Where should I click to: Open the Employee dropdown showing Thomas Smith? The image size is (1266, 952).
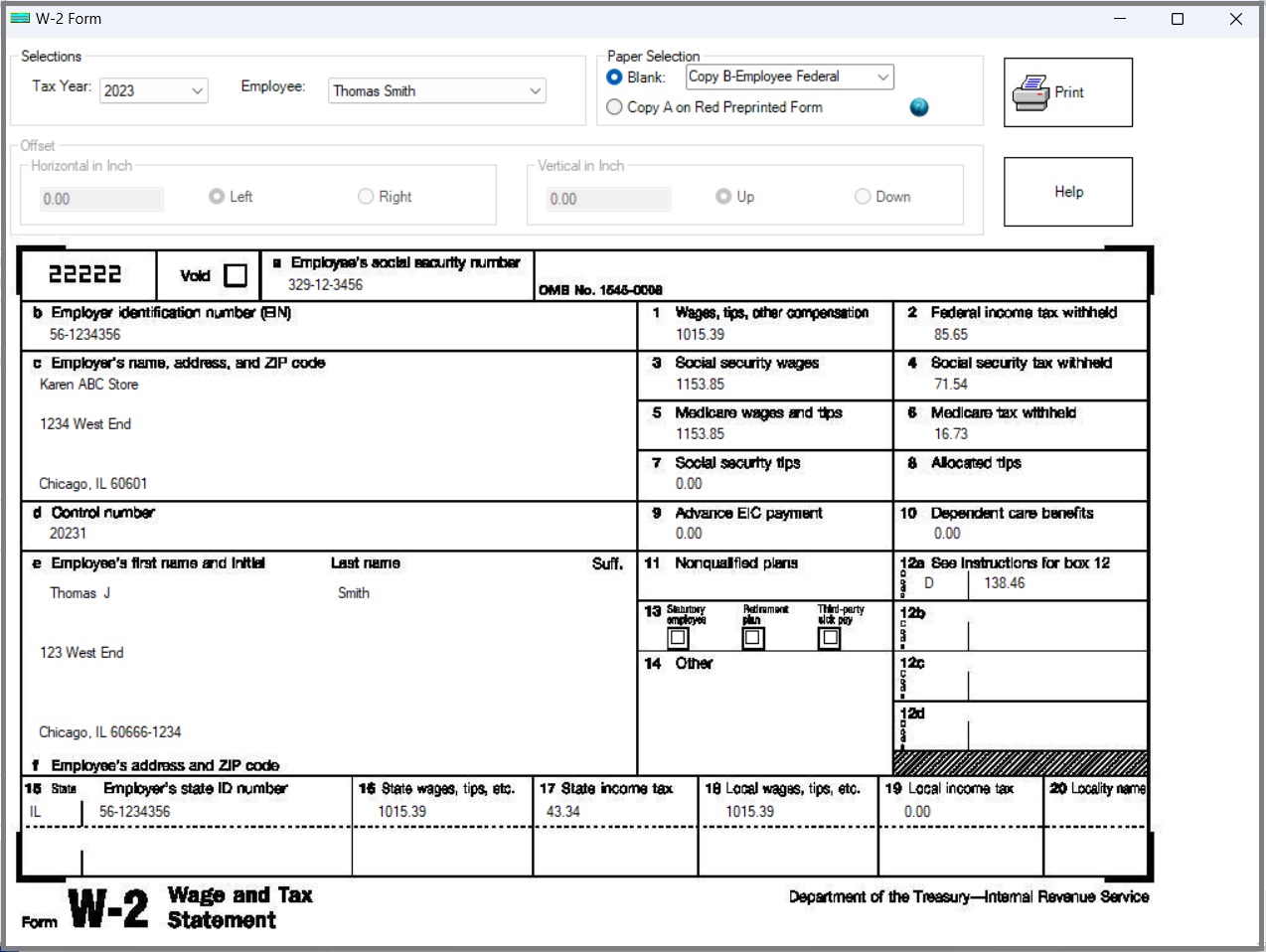(x=437, y=90)
